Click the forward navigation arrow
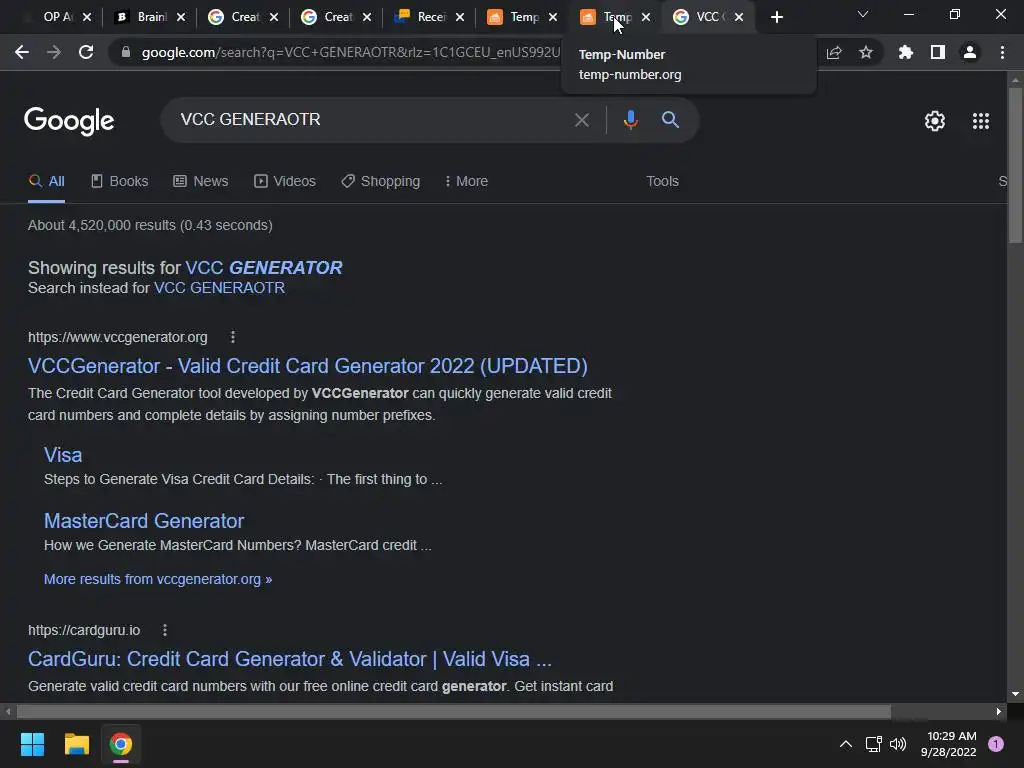This screenshot has width=1024, height=768. [x=54, y=52]
